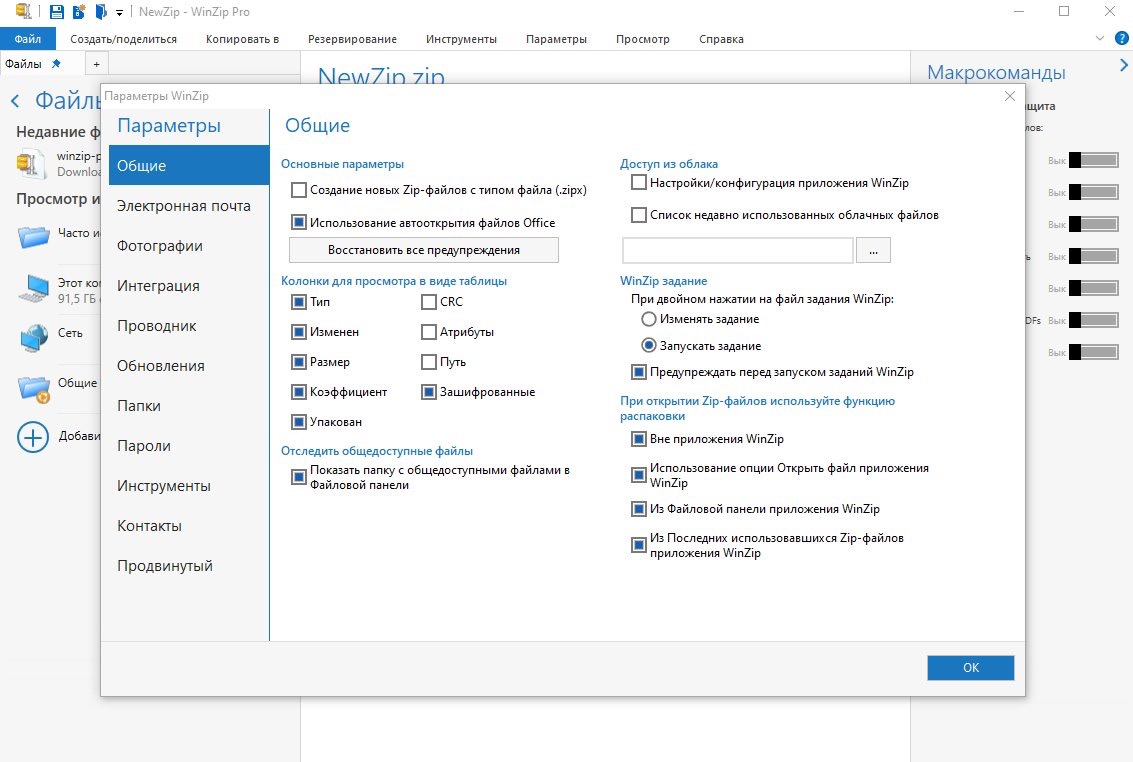The height and width of the screenshot is (762, 1133).
Task: Open the Сеть network icon
Action: click(x=33, y=336)
